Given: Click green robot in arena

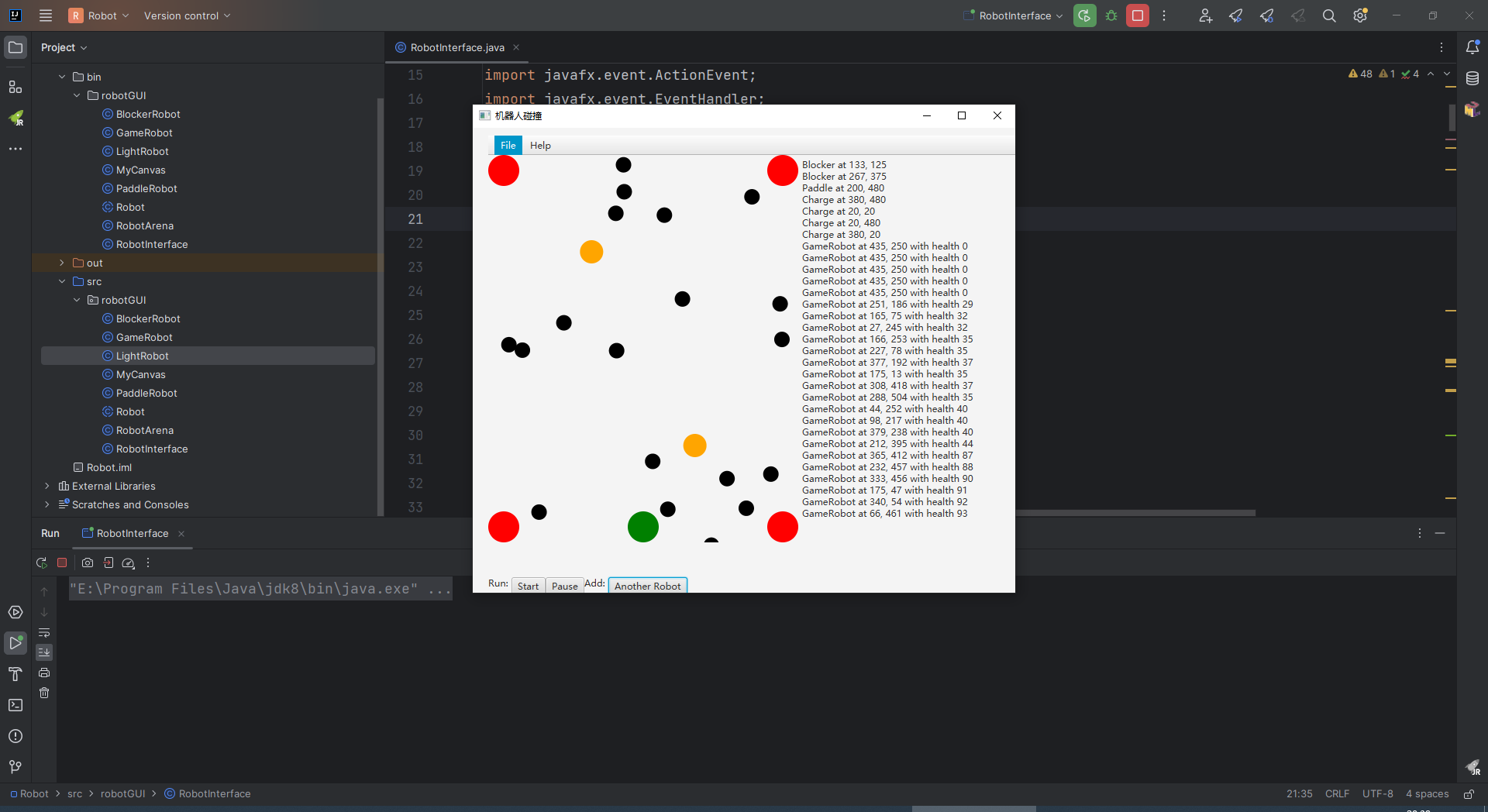Looking at the screenshot, I should click(643, 527).
